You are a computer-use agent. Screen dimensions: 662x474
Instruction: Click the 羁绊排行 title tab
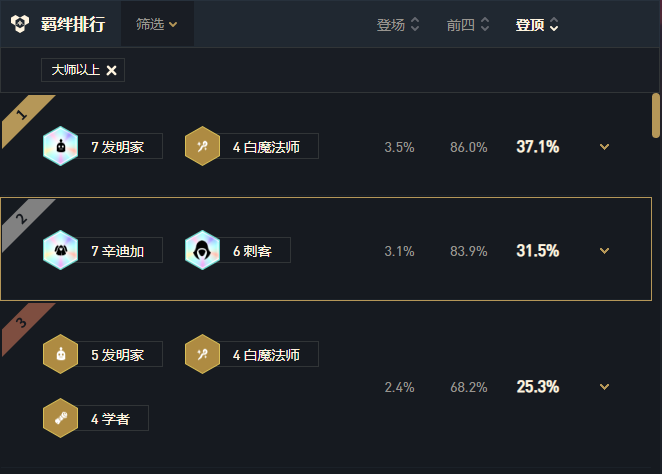click(73, 24)
